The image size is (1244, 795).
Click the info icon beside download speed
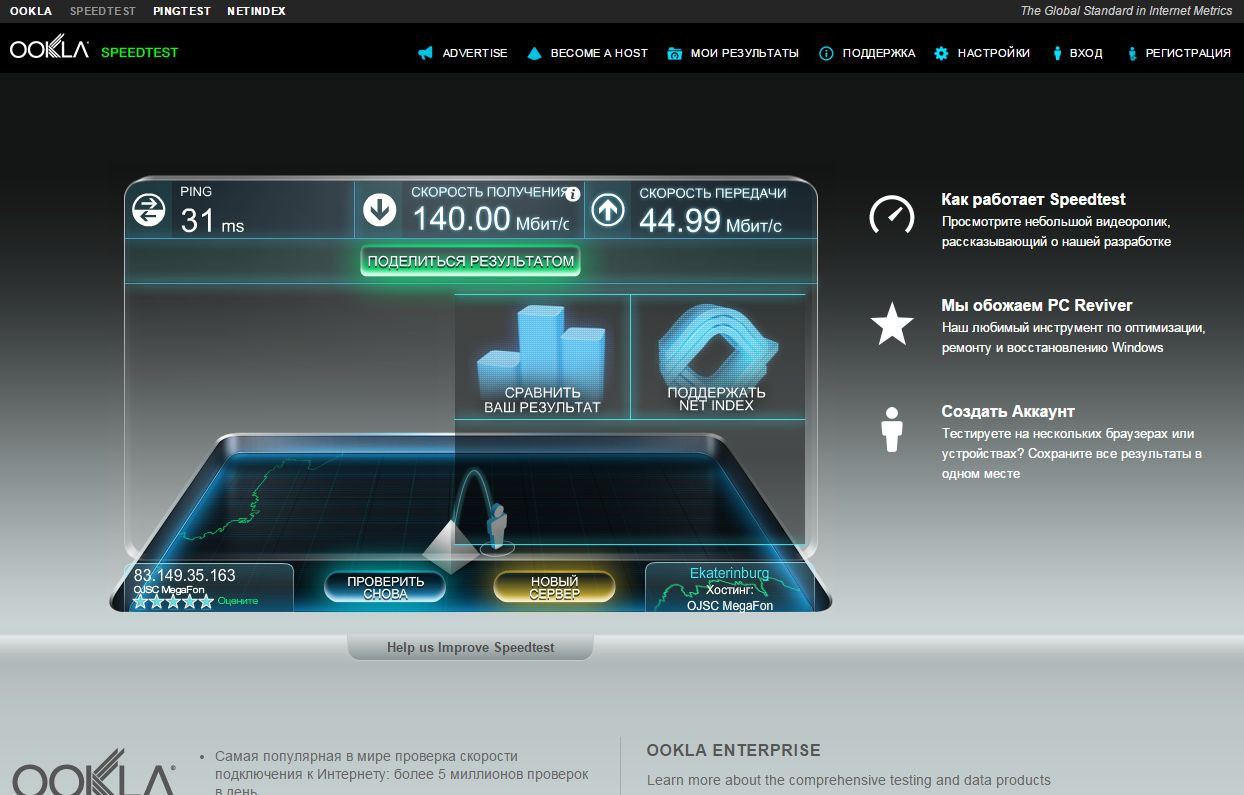pyautogui.click(x=572, y=194)
